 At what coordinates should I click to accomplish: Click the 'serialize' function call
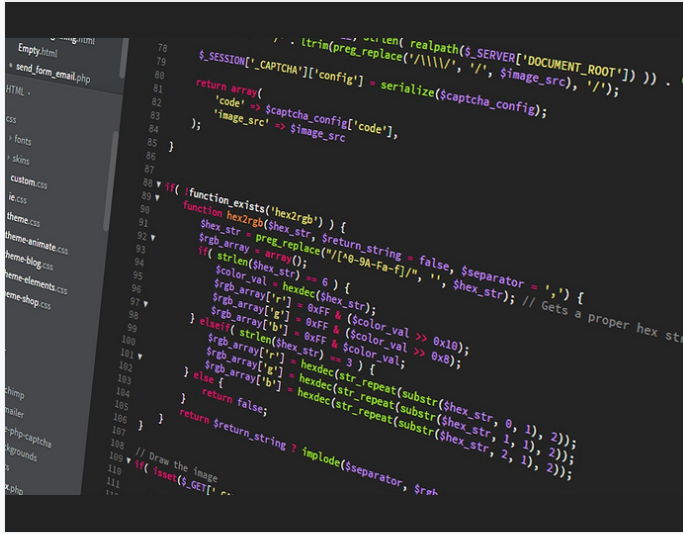[407, 88]
